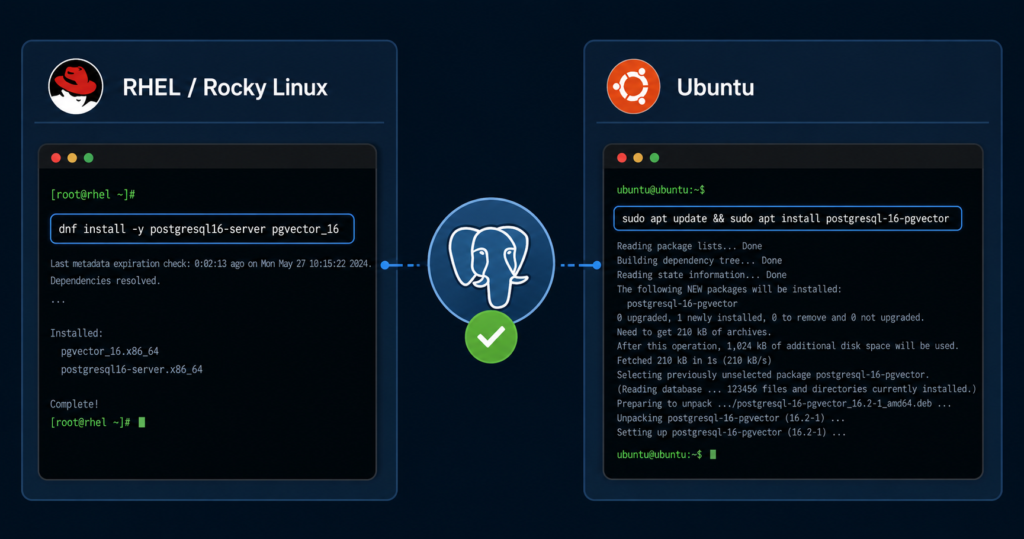This screenshot has height=539, width=1024.
Task: Click 'Dependencies resolved.' line
Action: 105,281
